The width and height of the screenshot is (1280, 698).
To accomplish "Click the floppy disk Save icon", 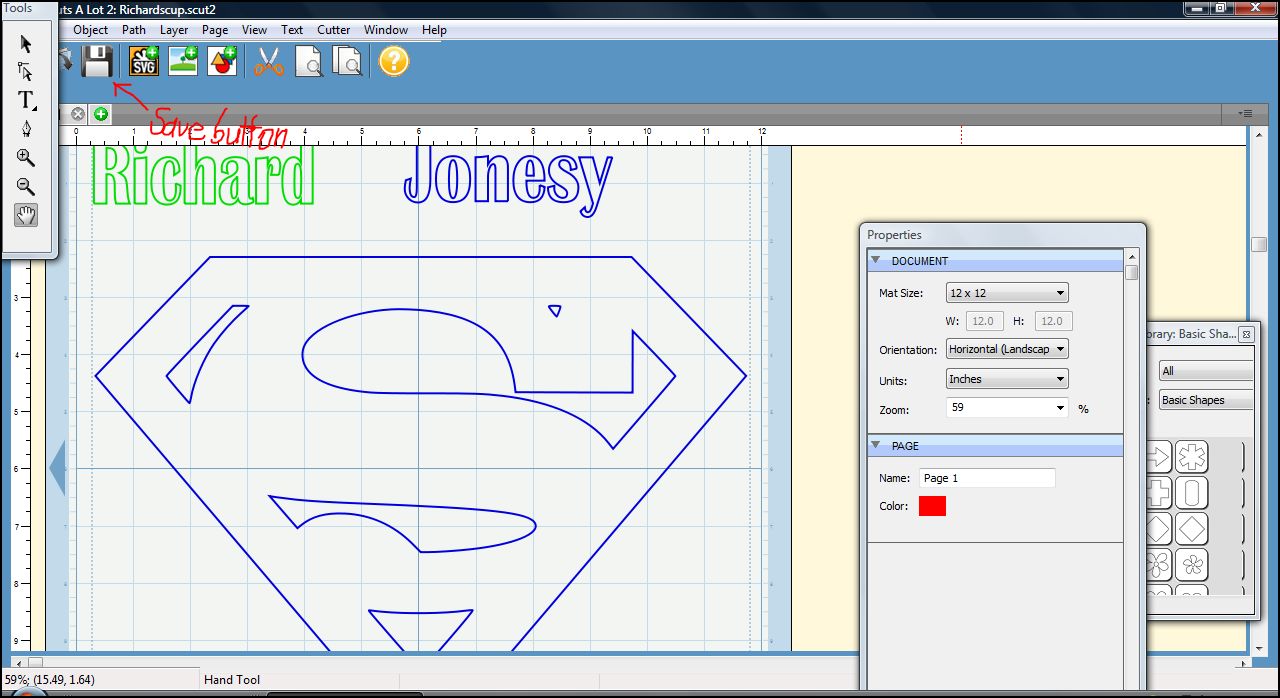I will (97, 61).
